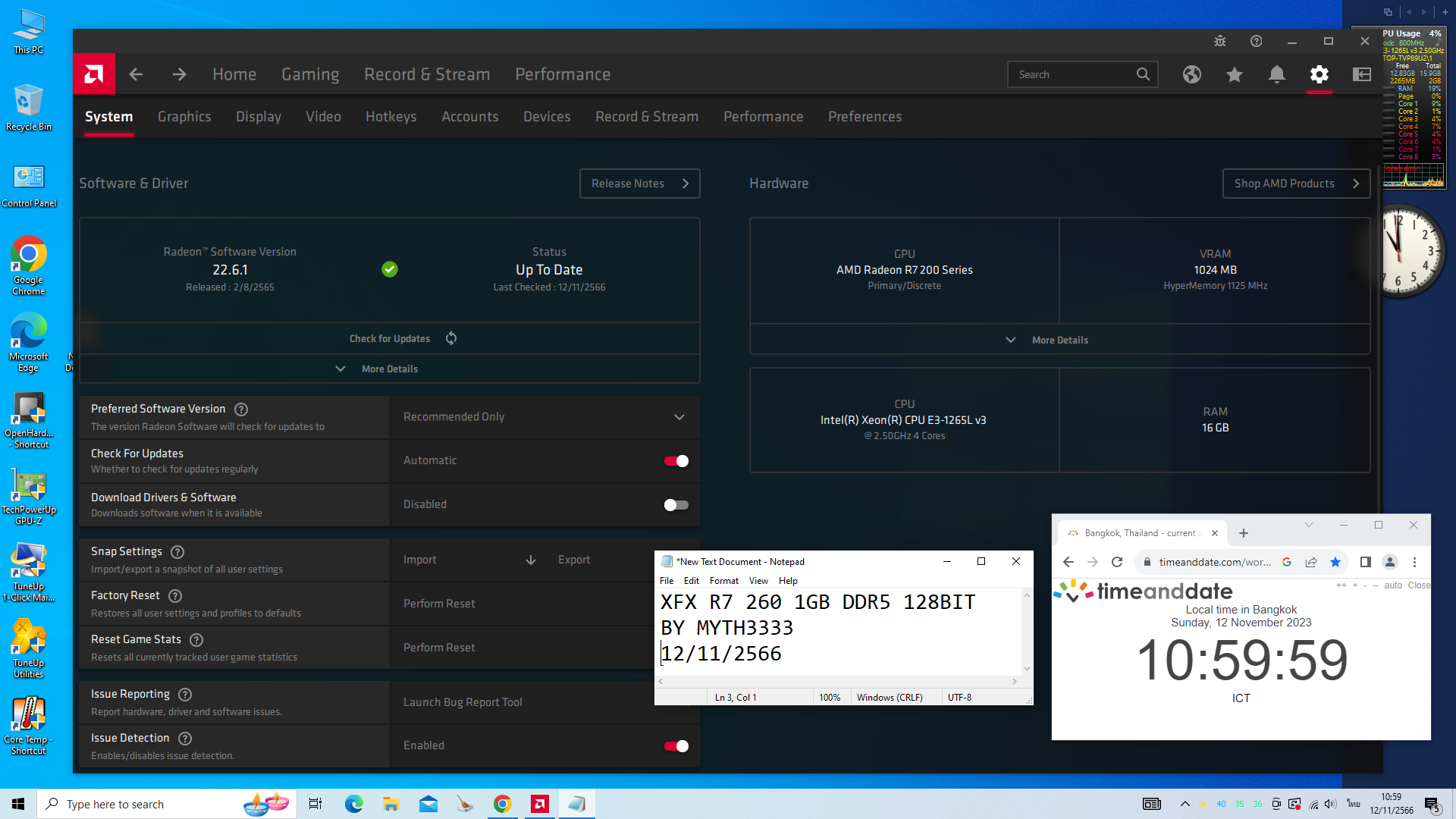The width and height of the screenshot is (1456, 819).
Task: Go back with the left arrow icon
Action: point(136,74)
